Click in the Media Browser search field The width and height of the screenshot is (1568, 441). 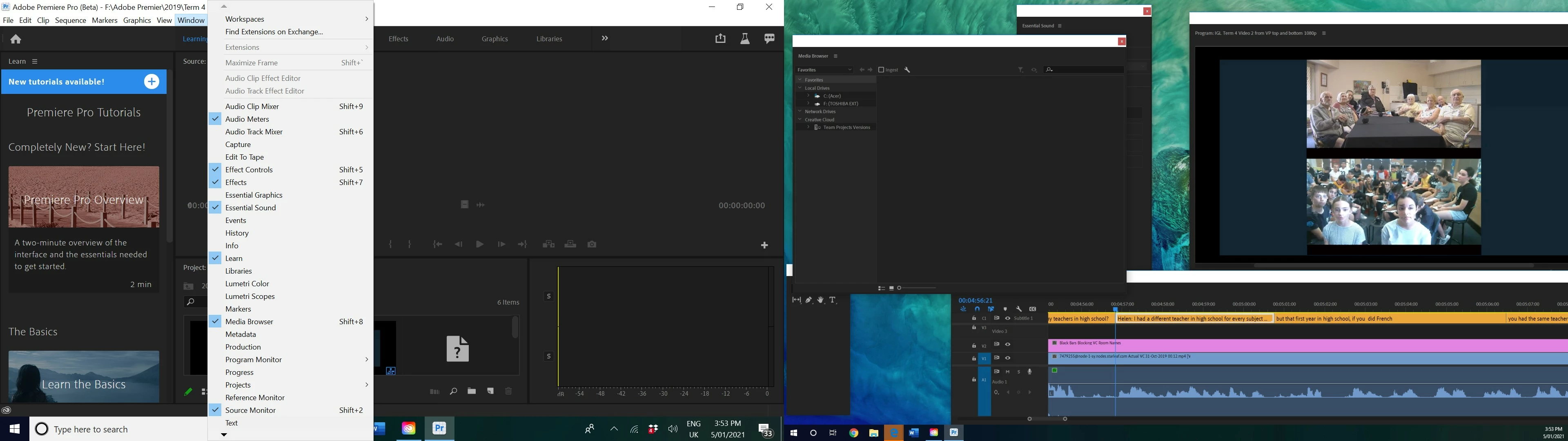click(1087, 70)
